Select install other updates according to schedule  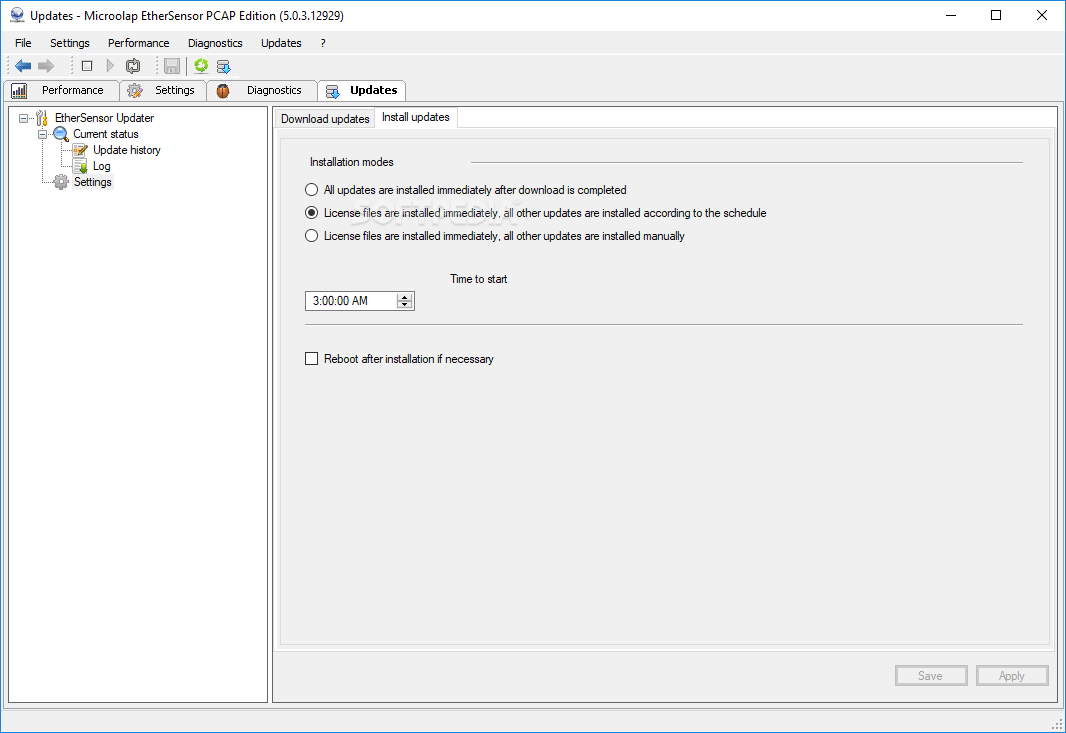coord(311,213)
